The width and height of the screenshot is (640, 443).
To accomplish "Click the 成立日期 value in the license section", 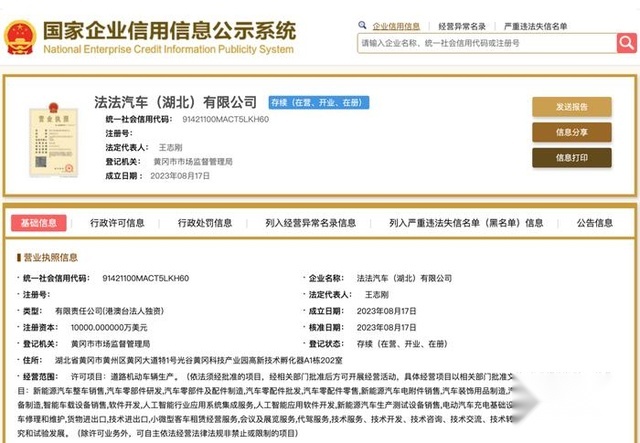I will (x=386, y=311).
